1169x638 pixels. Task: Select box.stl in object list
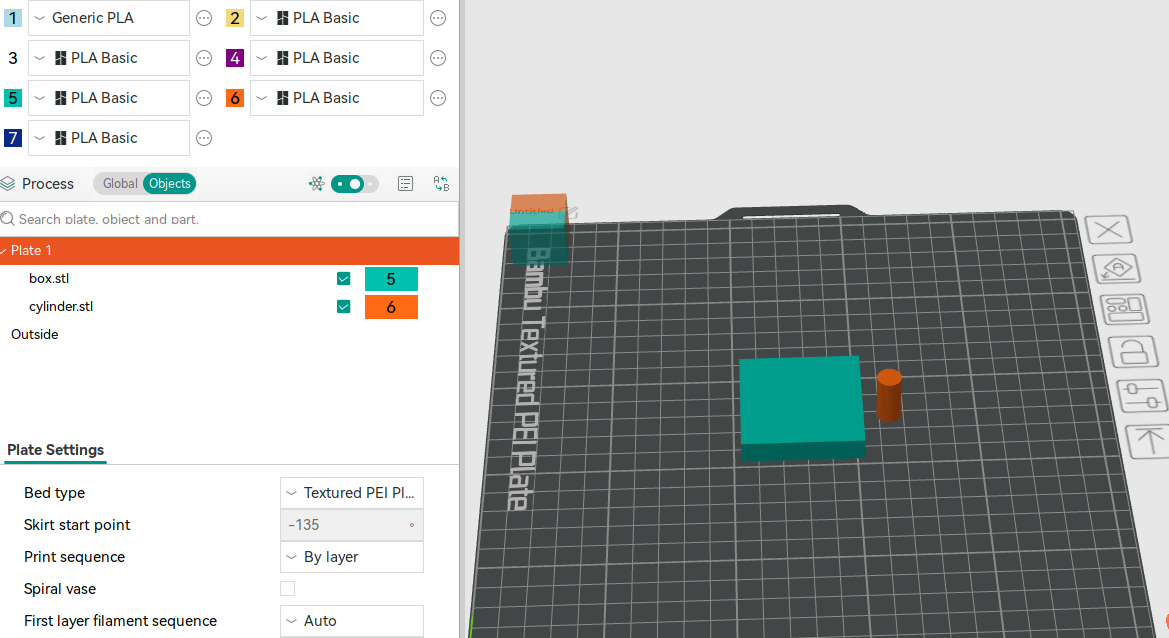[49, 279]
